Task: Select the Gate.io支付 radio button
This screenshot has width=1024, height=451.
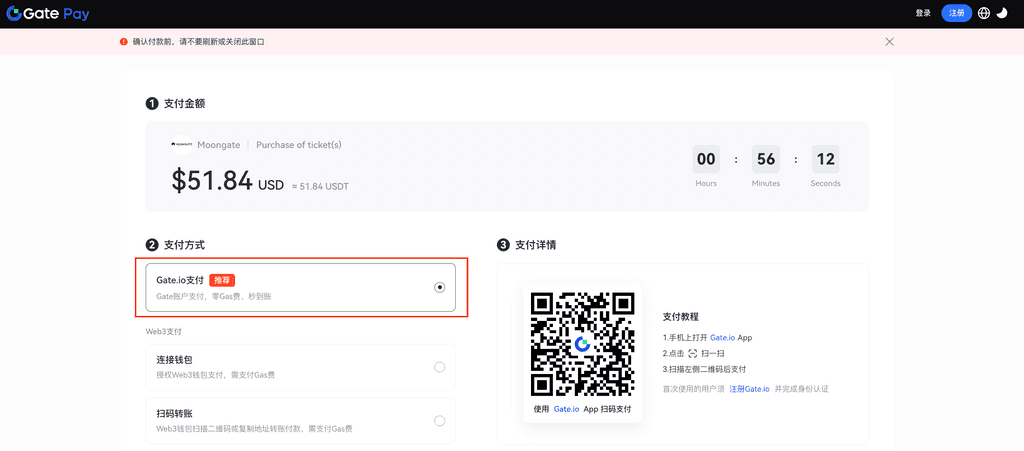Action: click(x=439, y=287)
